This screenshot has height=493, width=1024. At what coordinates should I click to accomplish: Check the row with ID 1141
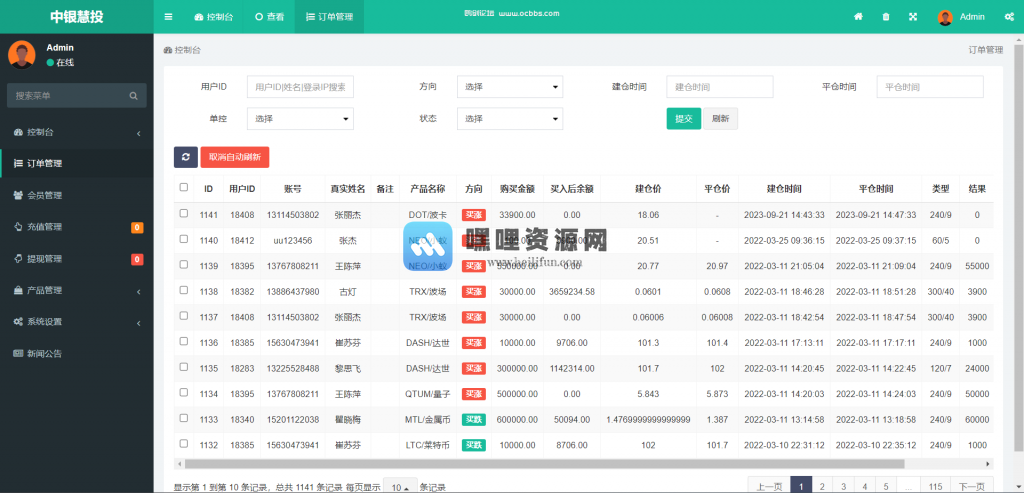(184, 214)
